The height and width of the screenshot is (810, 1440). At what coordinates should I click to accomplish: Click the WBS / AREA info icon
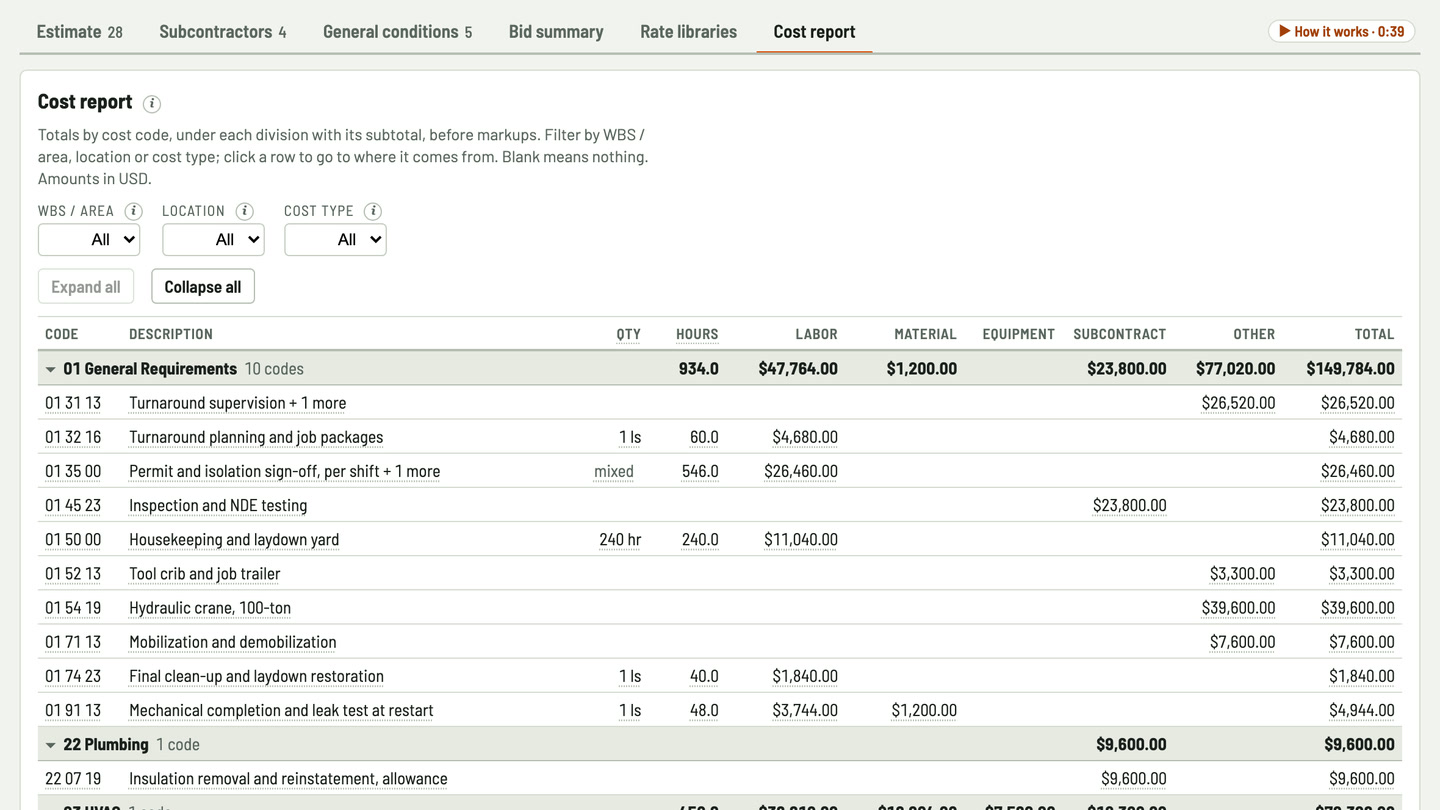click(133, 211)
